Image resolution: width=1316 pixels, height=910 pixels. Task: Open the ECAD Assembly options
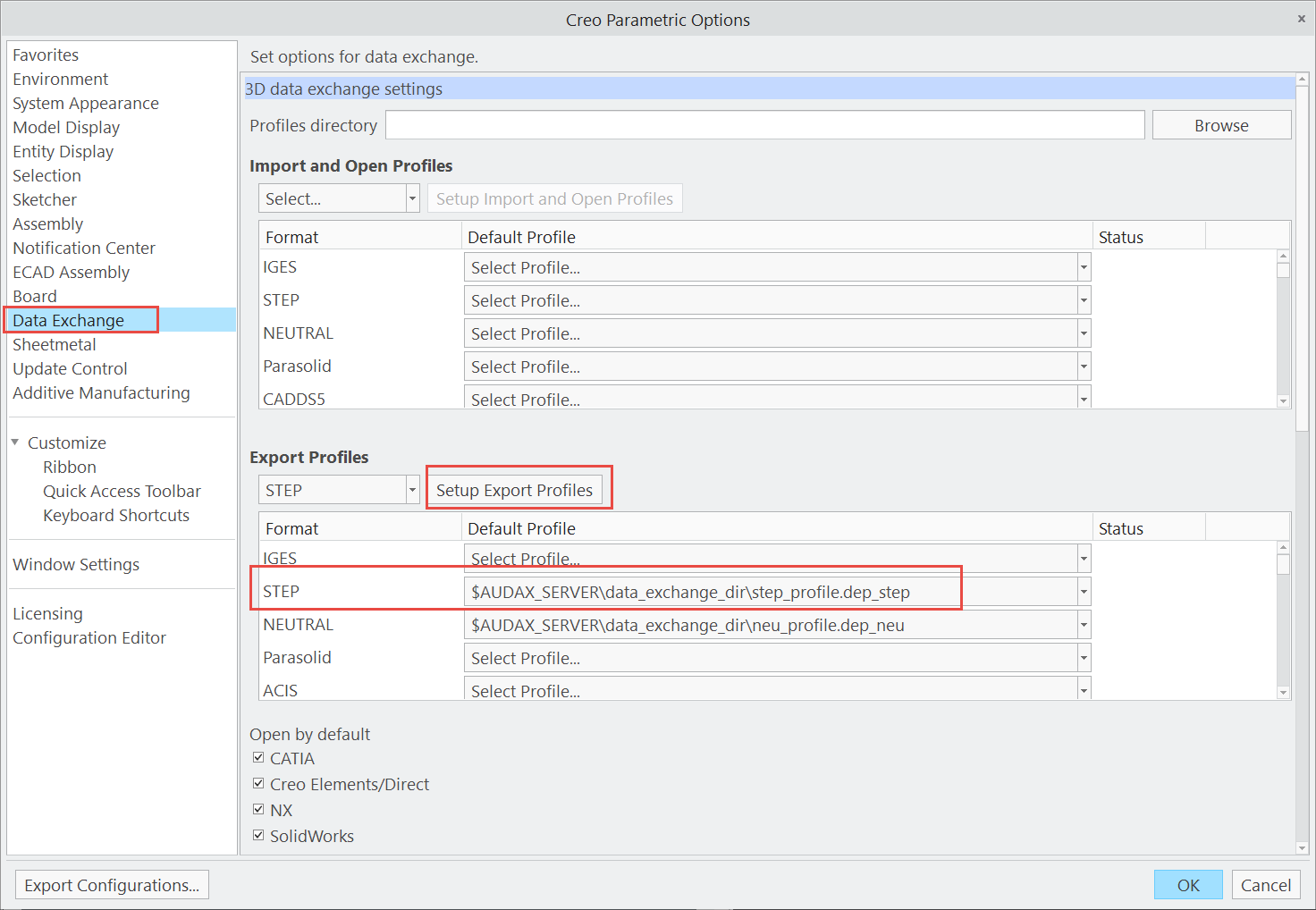pyautogui.click(x=71, y=272)
